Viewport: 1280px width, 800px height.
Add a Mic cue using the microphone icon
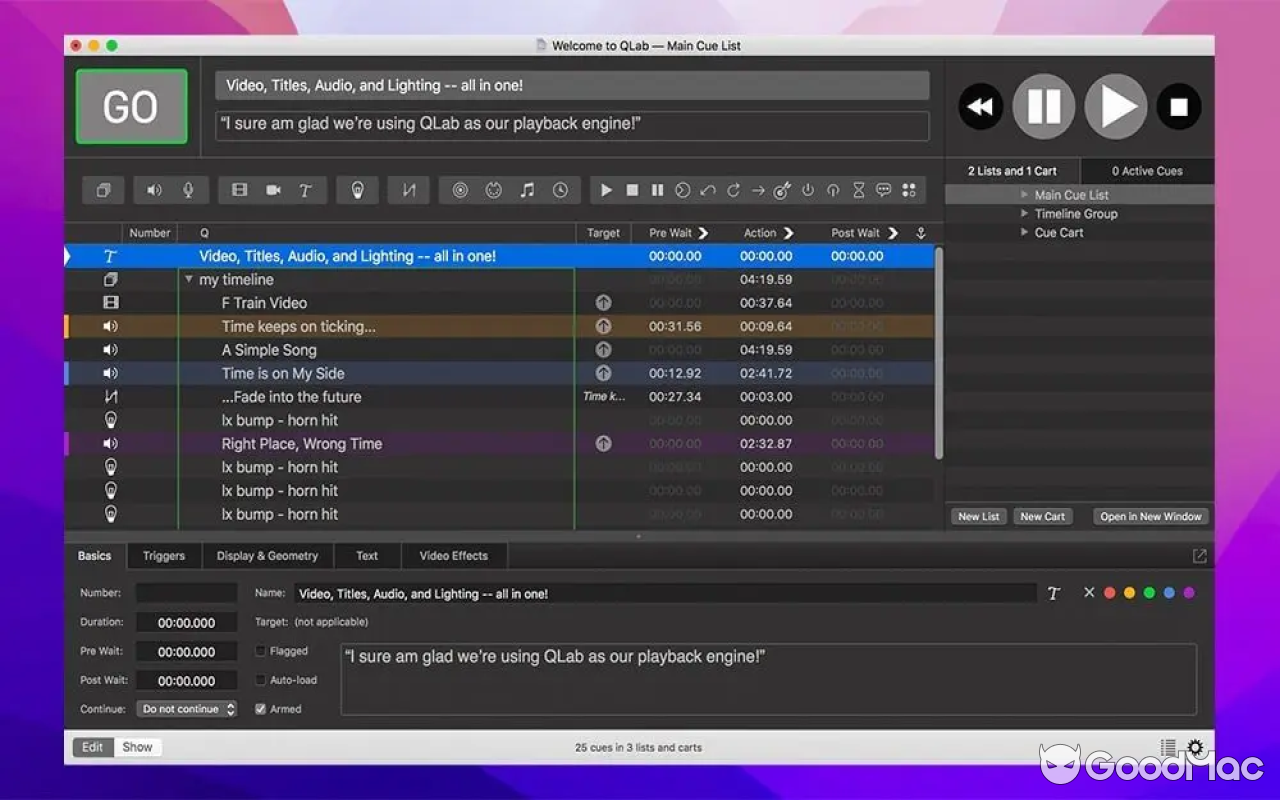(x=188, y=190)
